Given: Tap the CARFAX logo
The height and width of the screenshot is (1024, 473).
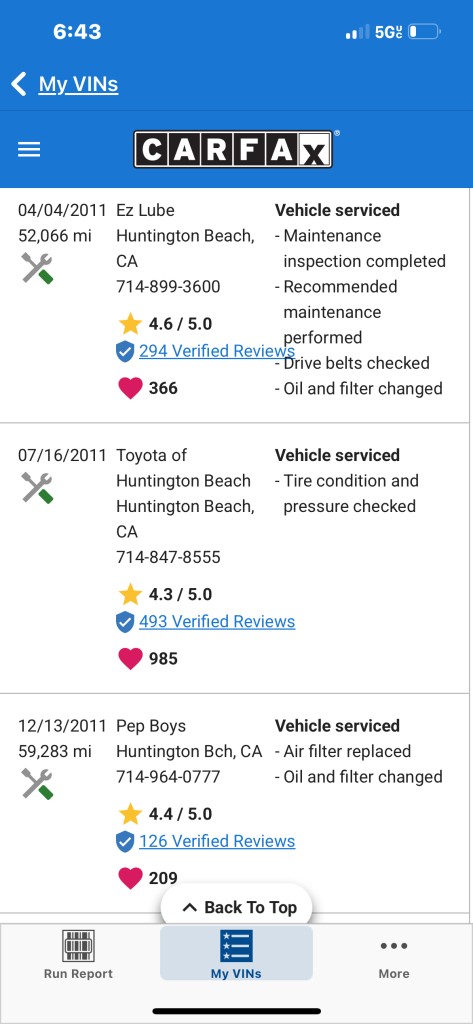Looking at the screenshot, I should [234, 150].
